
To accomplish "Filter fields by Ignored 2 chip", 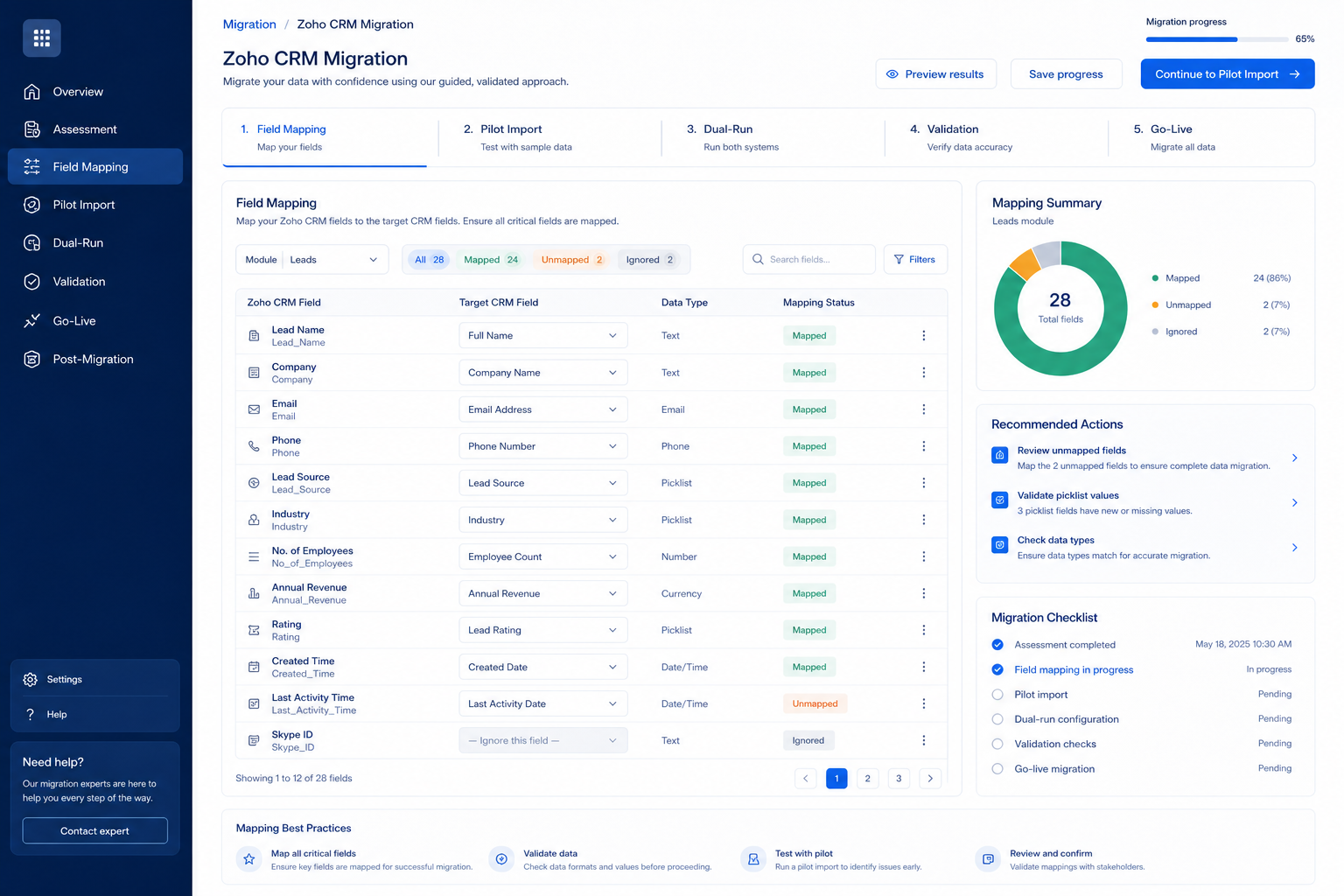I will (x=650, y=260).
